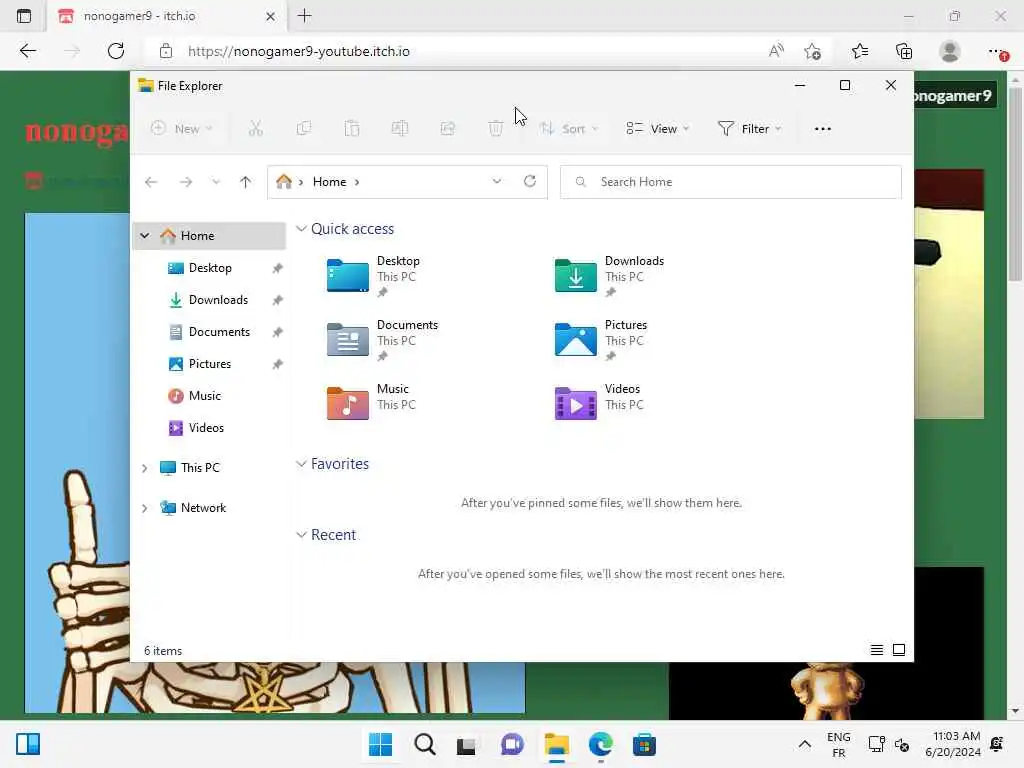Screen dimensions: 1024x768
Task: Click the browser Refresh button
Action: [116, 51]
